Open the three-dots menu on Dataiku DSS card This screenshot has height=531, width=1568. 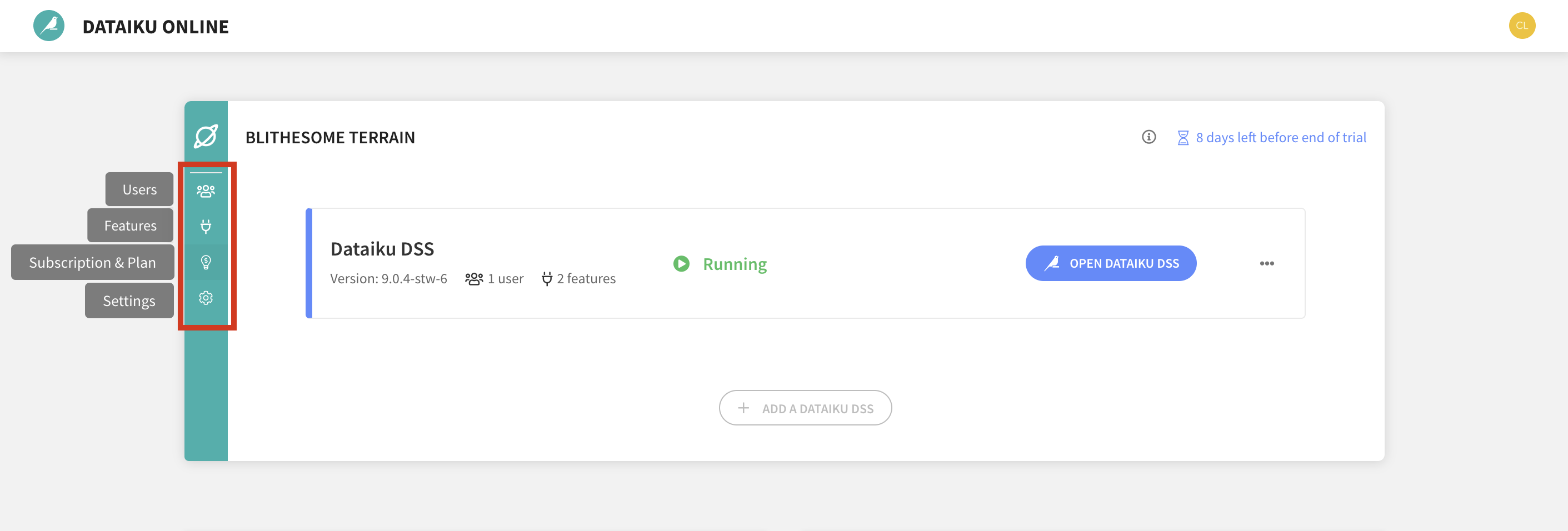coord(1266,263)
